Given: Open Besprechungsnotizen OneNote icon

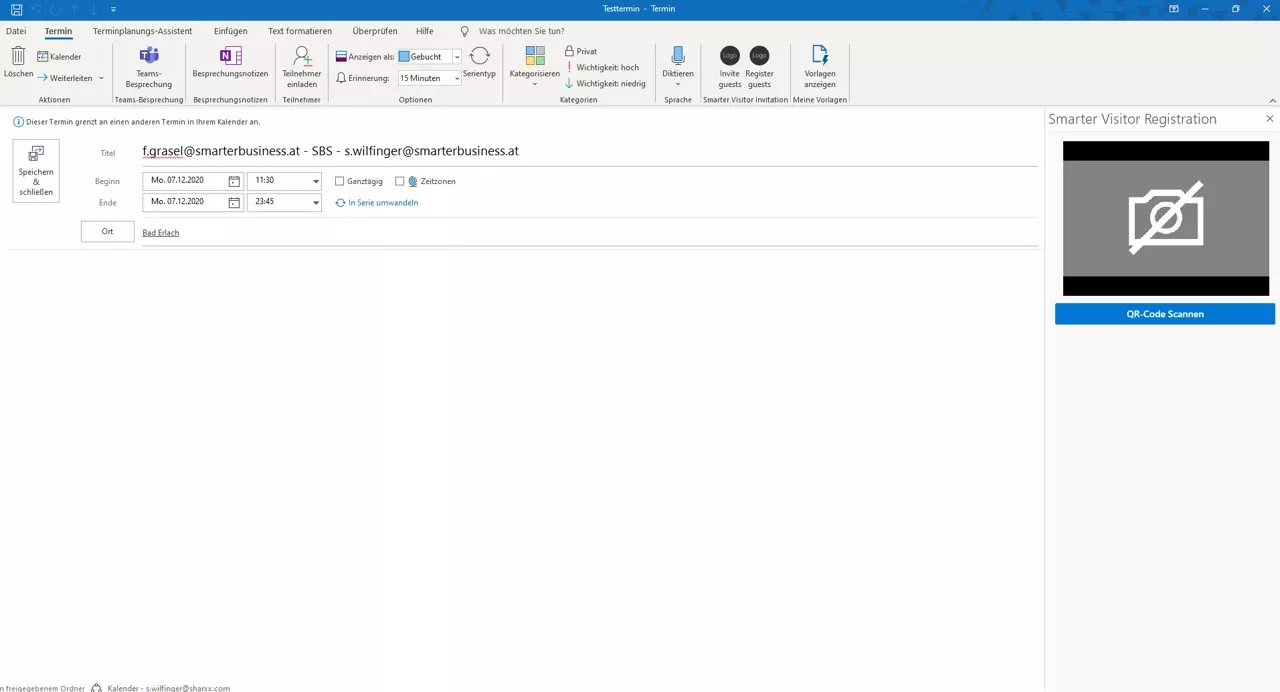Looking at the screenshot, I should tap(230, 56).
